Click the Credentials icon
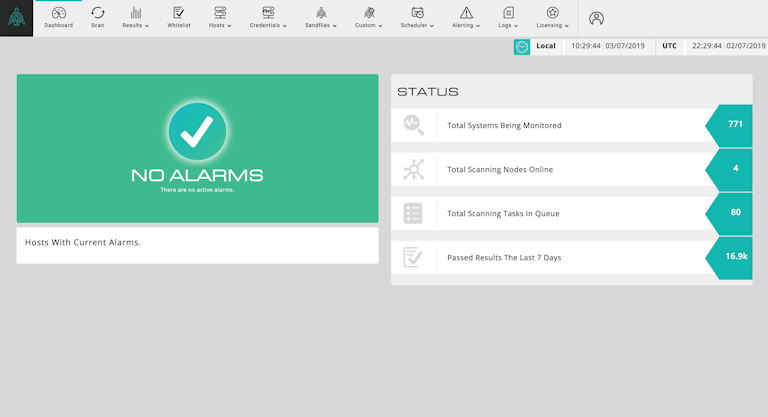Viewport: 768px width, 417px height. [x=268, y=13]
